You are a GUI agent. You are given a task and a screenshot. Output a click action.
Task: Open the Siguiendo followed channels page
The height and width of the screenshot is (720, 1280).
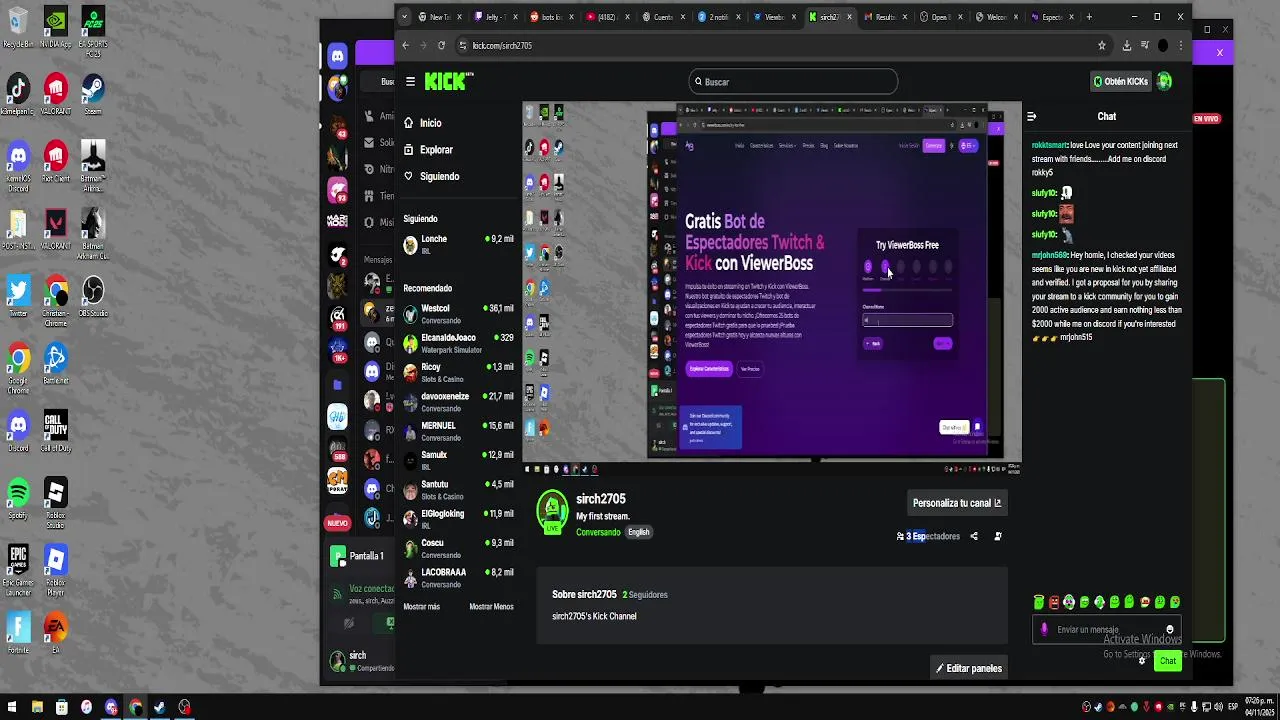coord(440,177)
